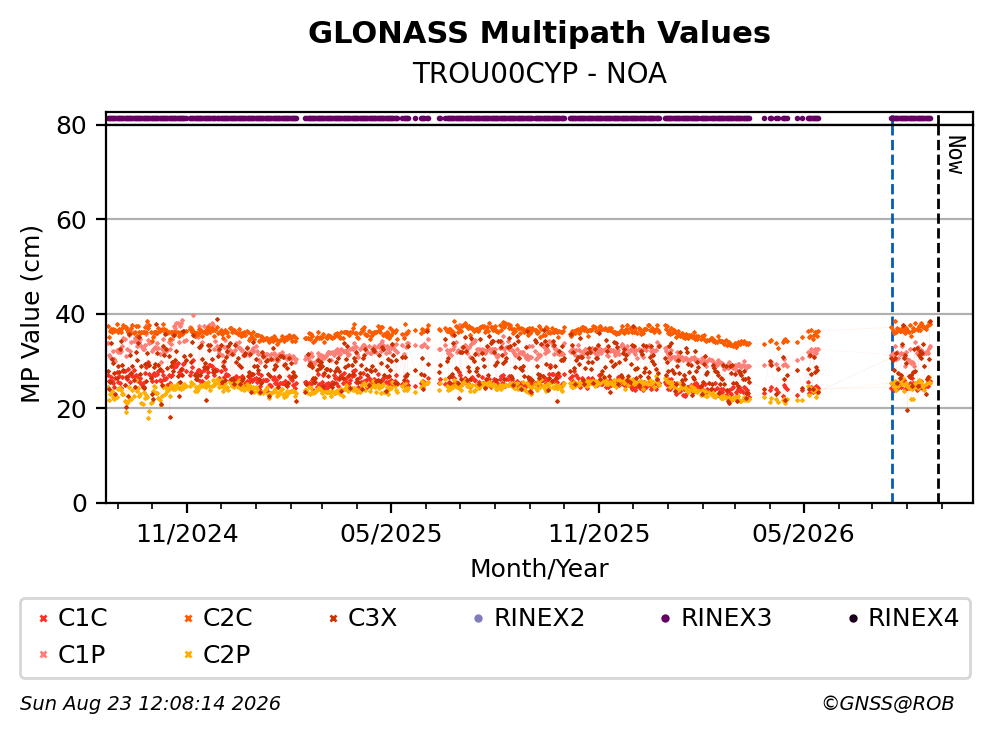Image resolution: width=993 pixels, height=734 pixels.
Task: Click the C1C red legend marker
Action: pyautogui.click(x=44, y=618)
